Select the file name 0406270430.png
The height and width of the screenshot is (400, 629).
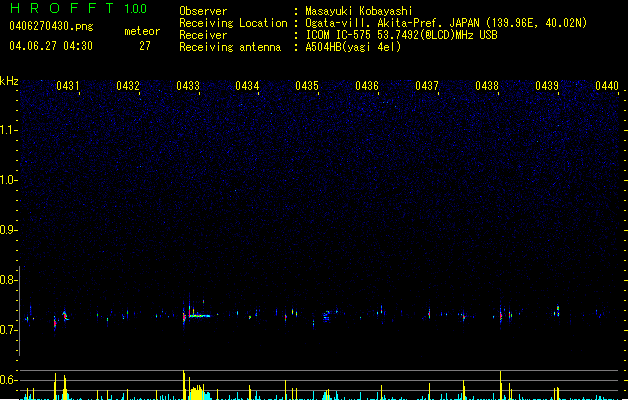[51, 26]
